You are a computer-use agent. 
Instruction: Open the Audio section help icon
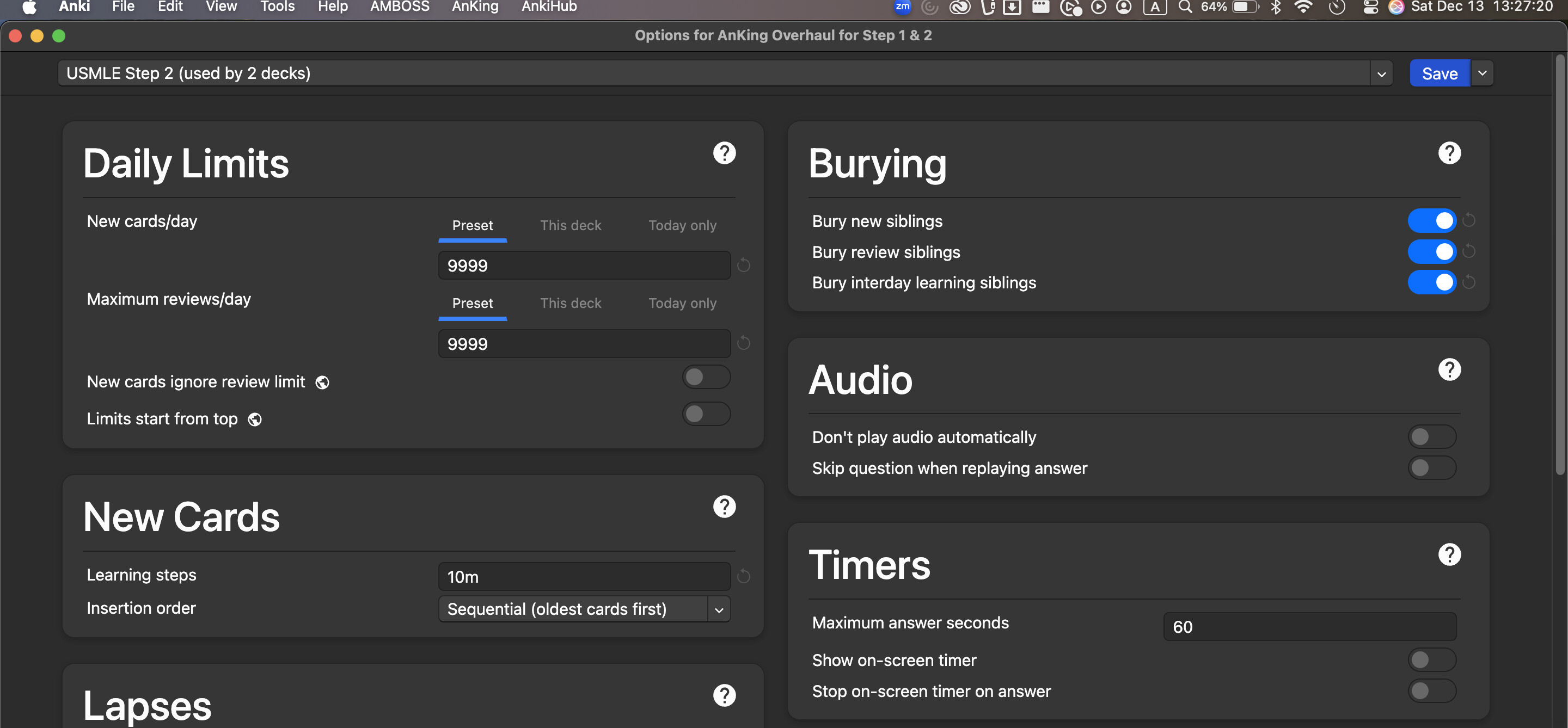pyautogui.click(x=1449, y=370)
